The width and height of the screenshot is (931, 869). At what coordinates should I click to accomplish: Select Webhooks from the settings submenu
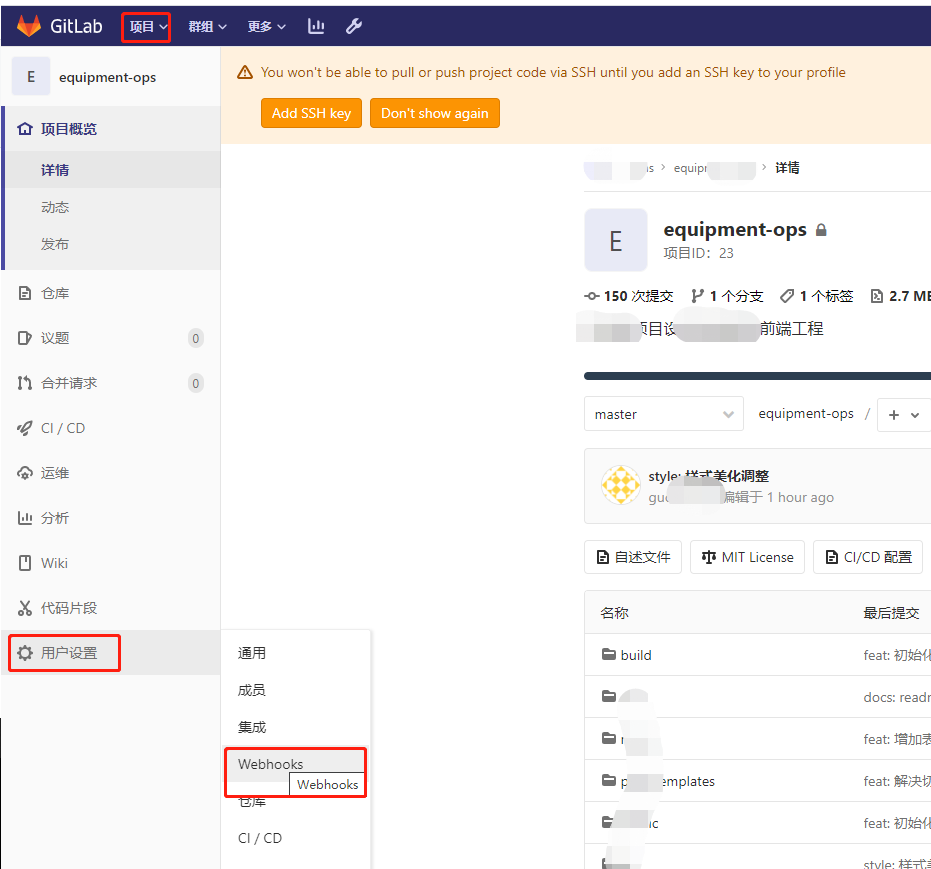coord(270,764)
